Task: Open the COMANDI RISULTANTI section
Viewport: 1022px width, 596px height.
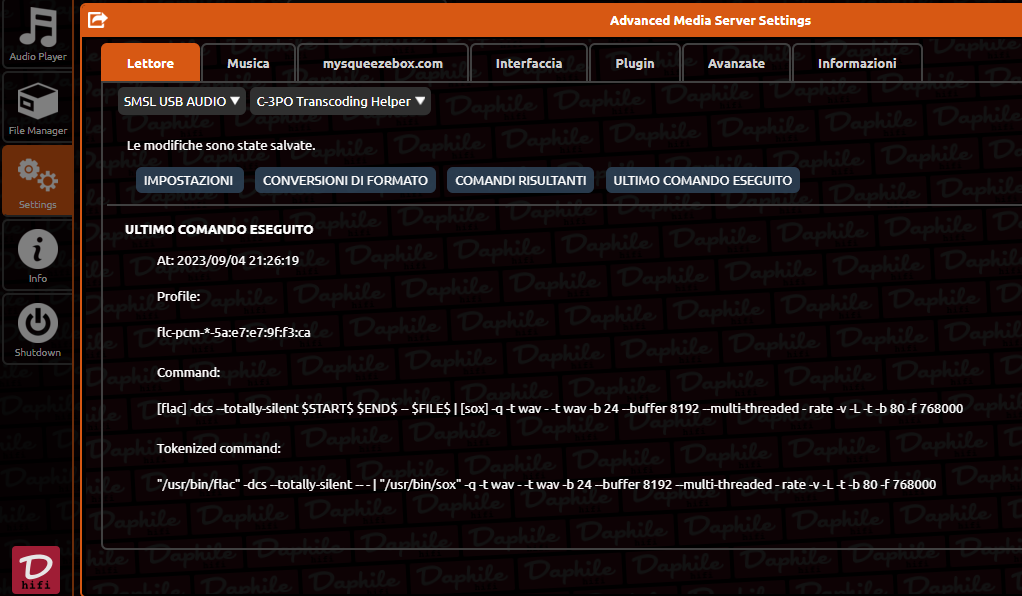Action: pos(520,180)
